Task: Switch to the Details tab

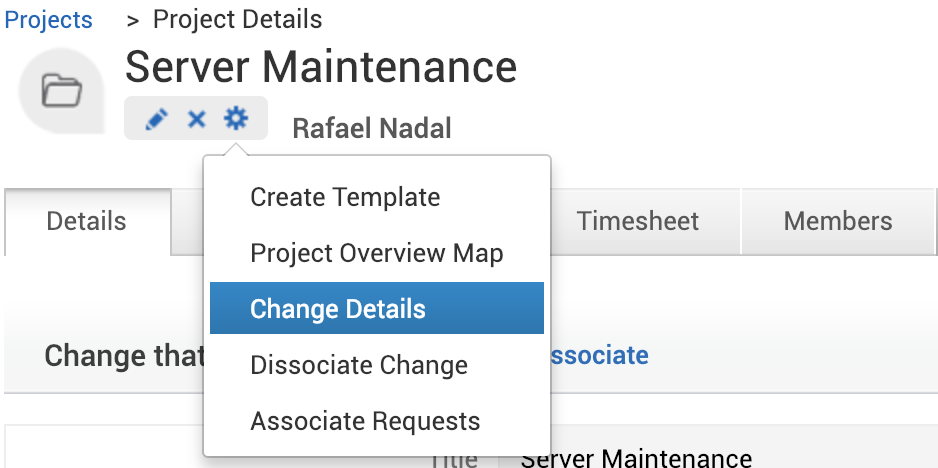Action: pos(87,221)
